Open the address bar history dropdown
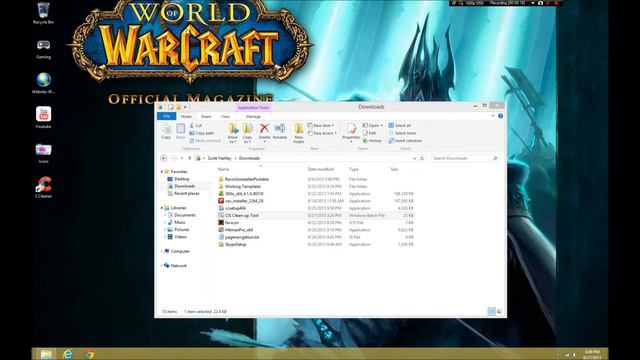Viewport: 640px width, 360px height. pos(414,158)
